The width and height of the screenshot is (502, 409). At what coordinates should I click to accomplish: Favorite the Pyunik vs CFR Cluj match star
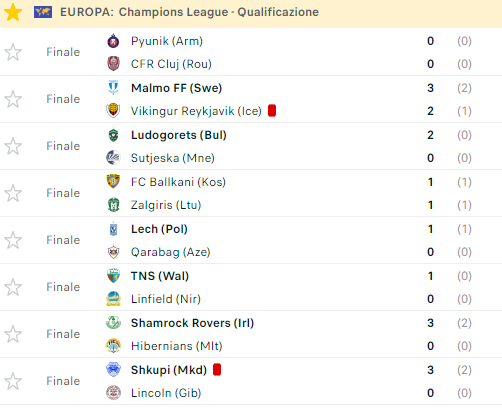pyautogui.click(x=13, y=52)
